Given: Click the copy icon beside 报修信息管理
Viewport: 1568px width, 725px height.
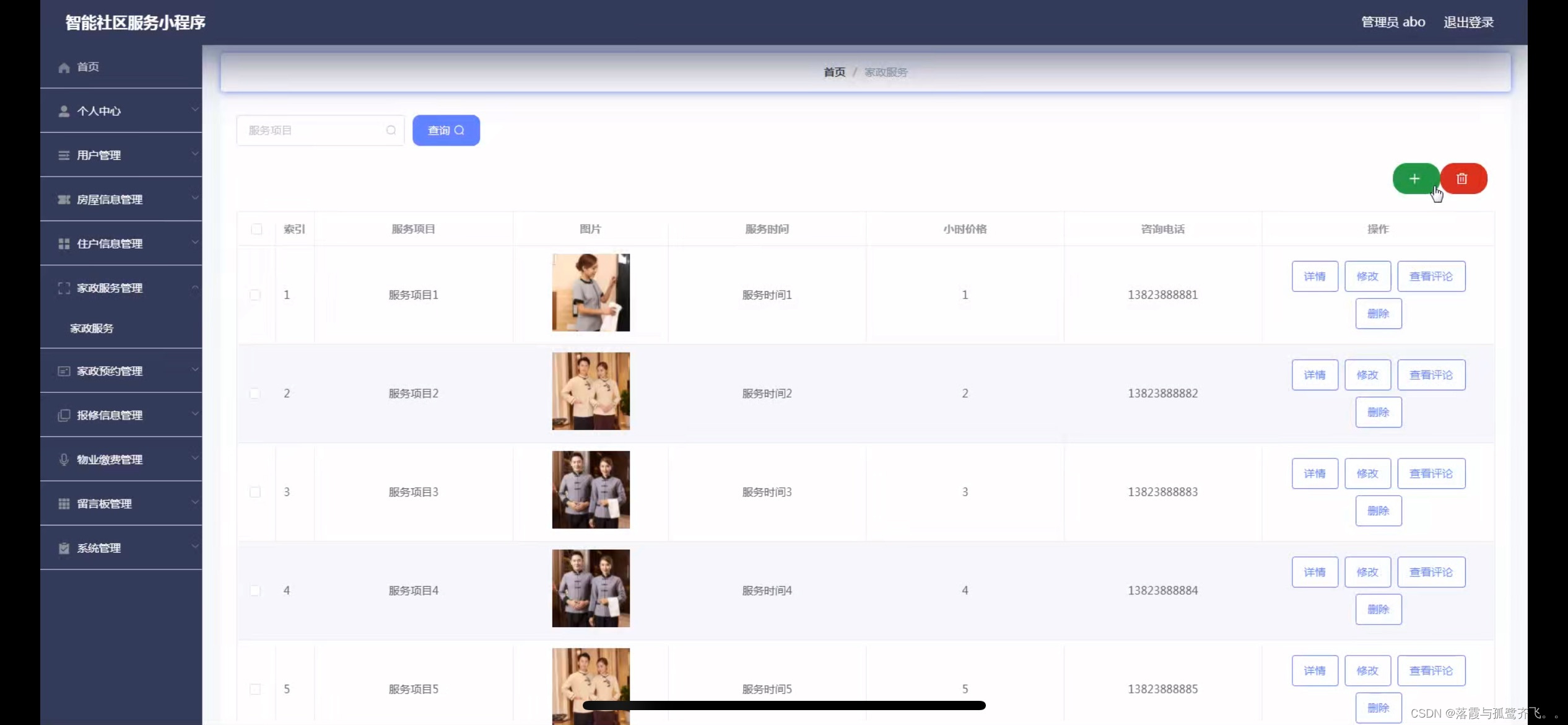Looking at the screenshot, I should [64, 415].
